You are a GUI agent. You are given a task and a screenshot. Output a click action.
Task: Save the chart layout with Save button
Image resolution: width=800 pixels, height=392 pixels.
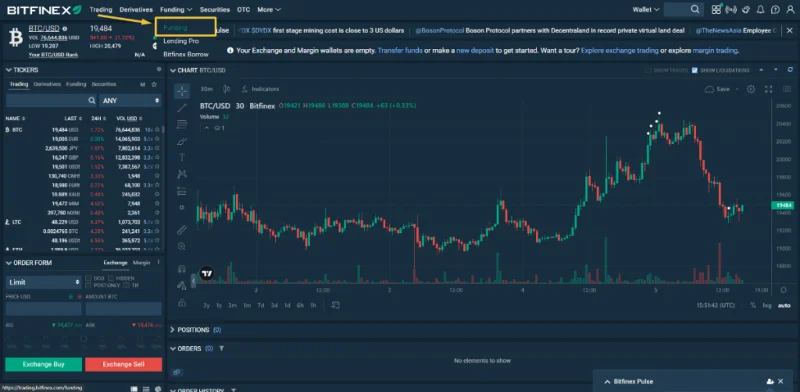(x=717, y=89)
